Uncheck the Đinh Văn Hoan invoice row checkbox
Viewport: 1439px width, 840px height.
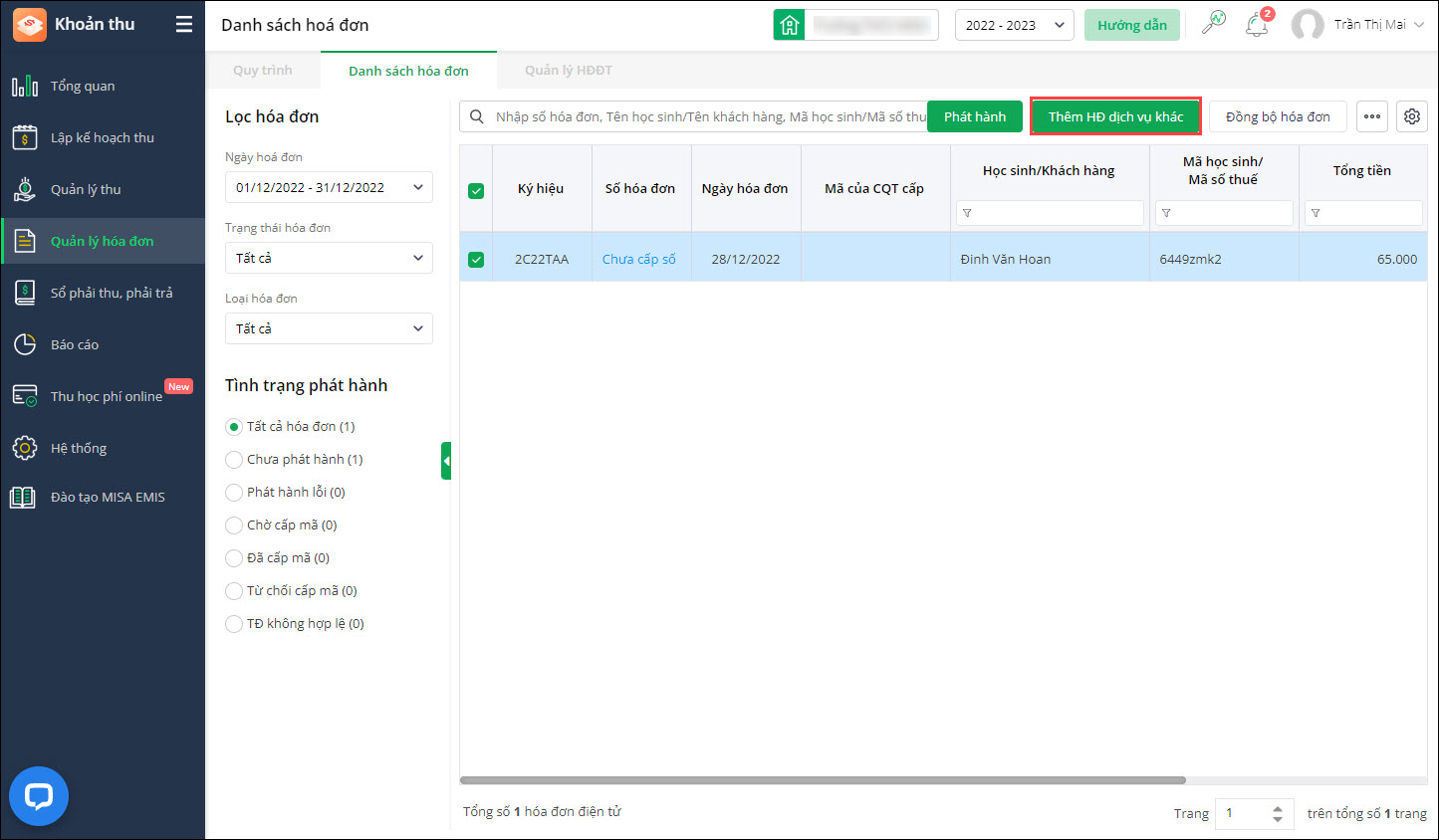click(476, 259)
